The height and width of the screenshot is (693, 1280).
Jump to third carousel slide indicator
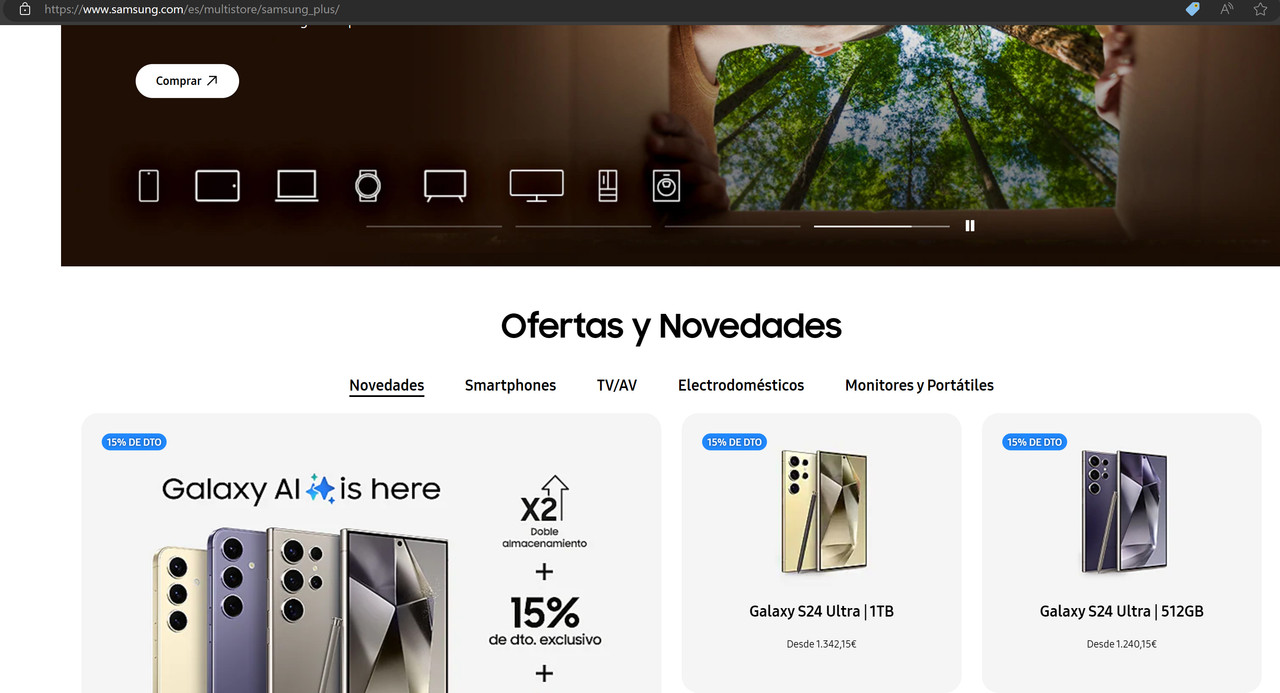click(732, 227)
